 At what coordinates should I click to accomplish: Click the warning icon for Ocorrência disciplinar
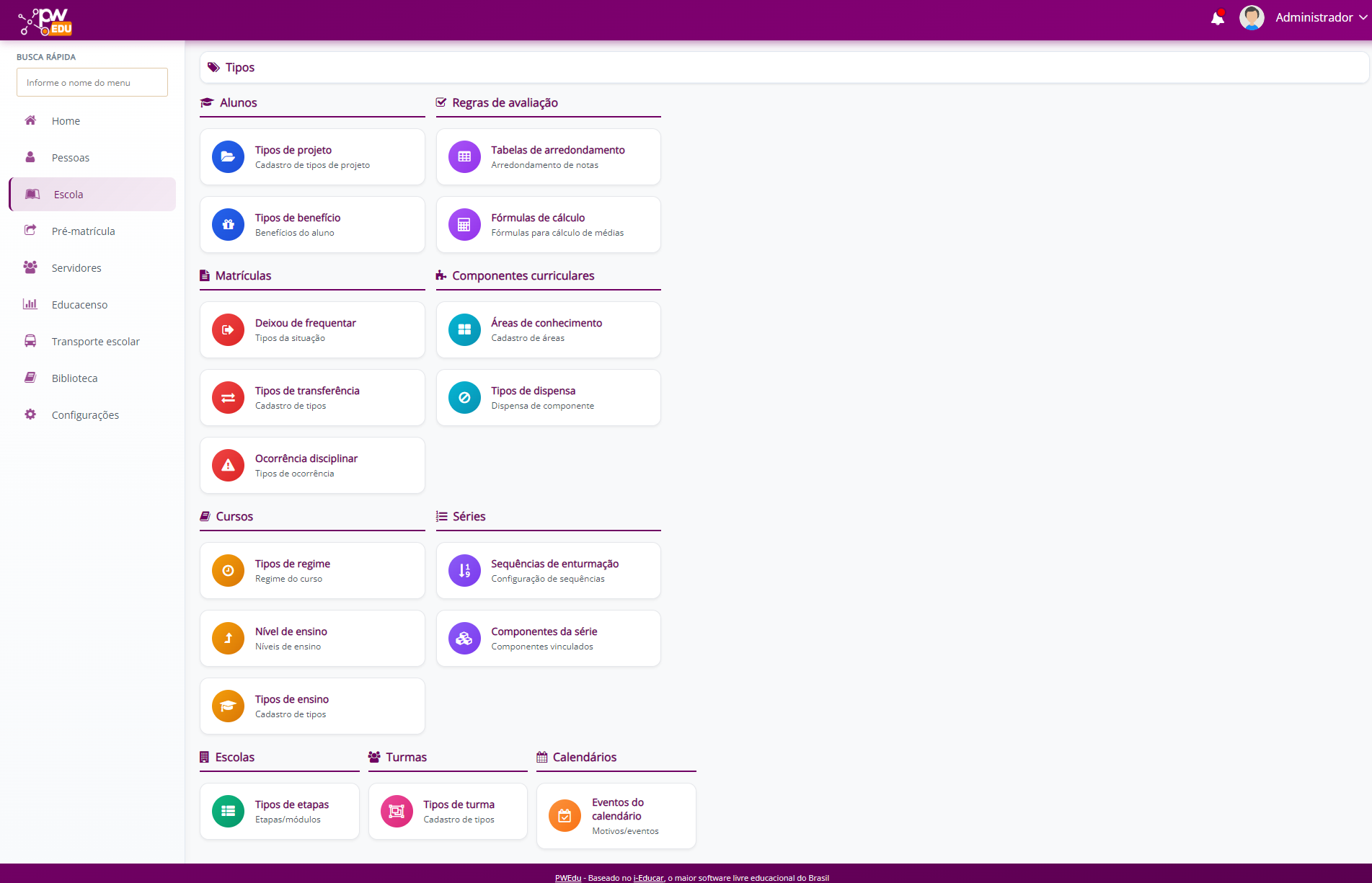pos(228,466)
